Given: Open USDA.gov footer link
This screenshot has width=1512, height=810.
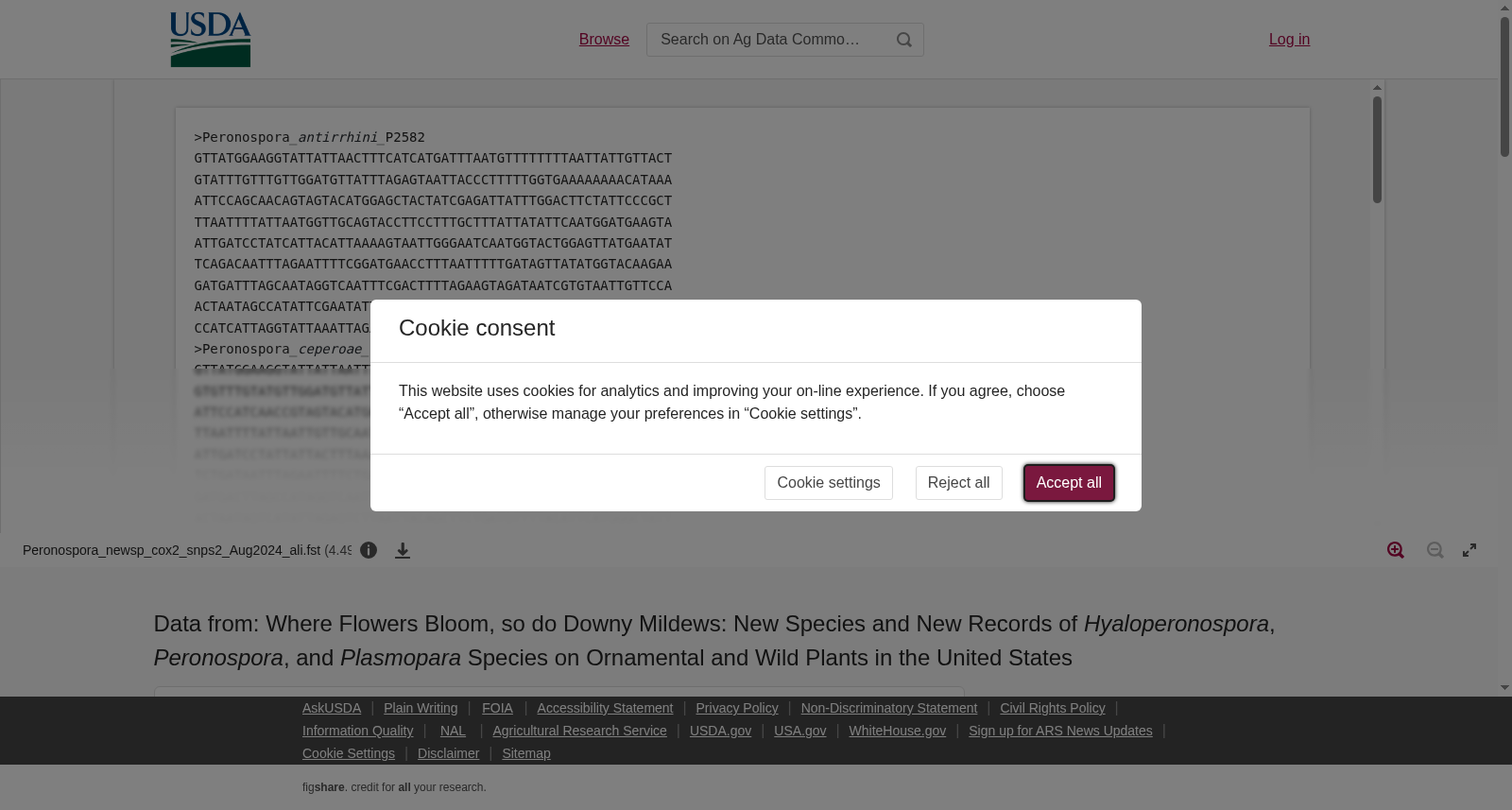Looking at the screenshot, I should tap(720, 731).
